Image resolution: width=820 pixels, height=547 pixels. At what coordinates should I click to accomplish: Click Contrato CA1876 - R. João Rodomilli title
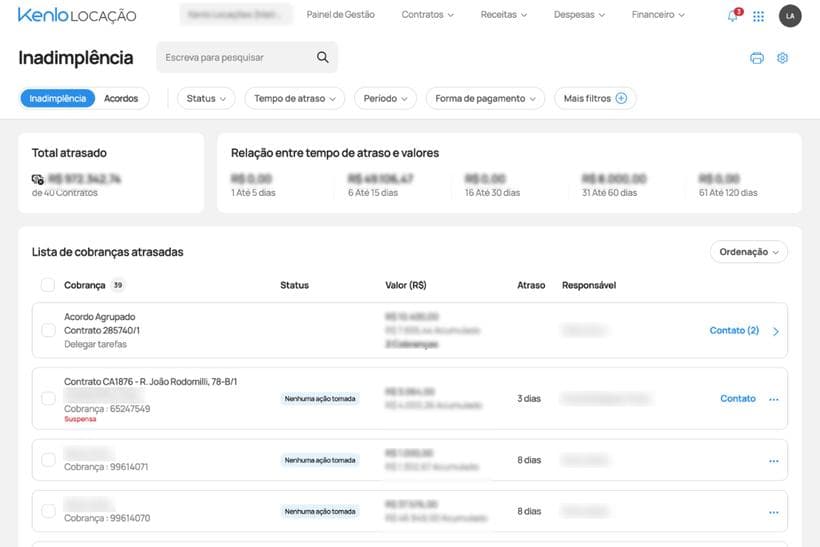click(151, 382)
